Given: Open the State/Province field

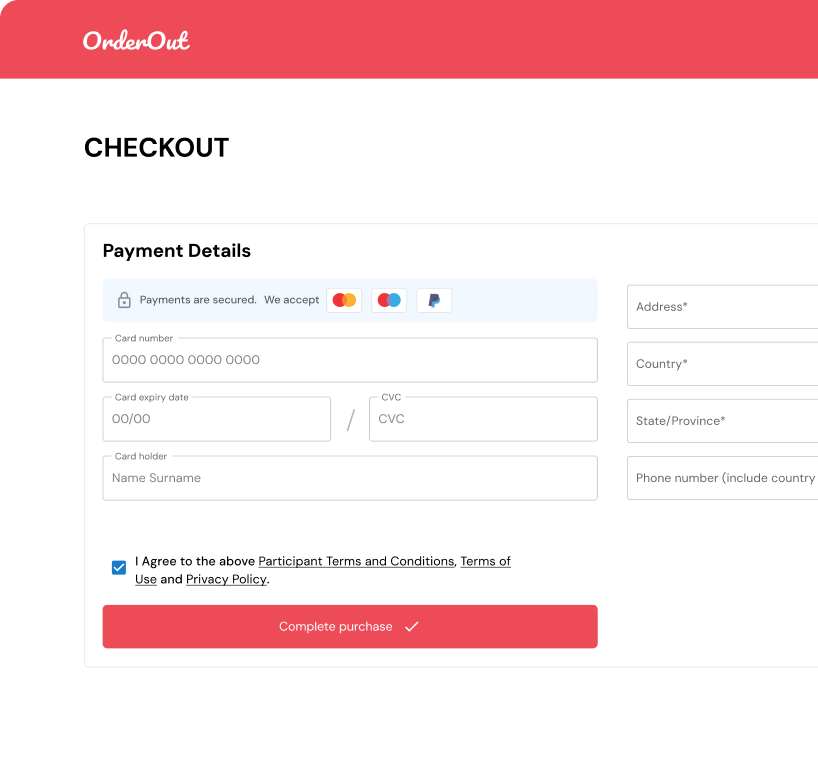Looking at the screenshot, I should 722,421.
